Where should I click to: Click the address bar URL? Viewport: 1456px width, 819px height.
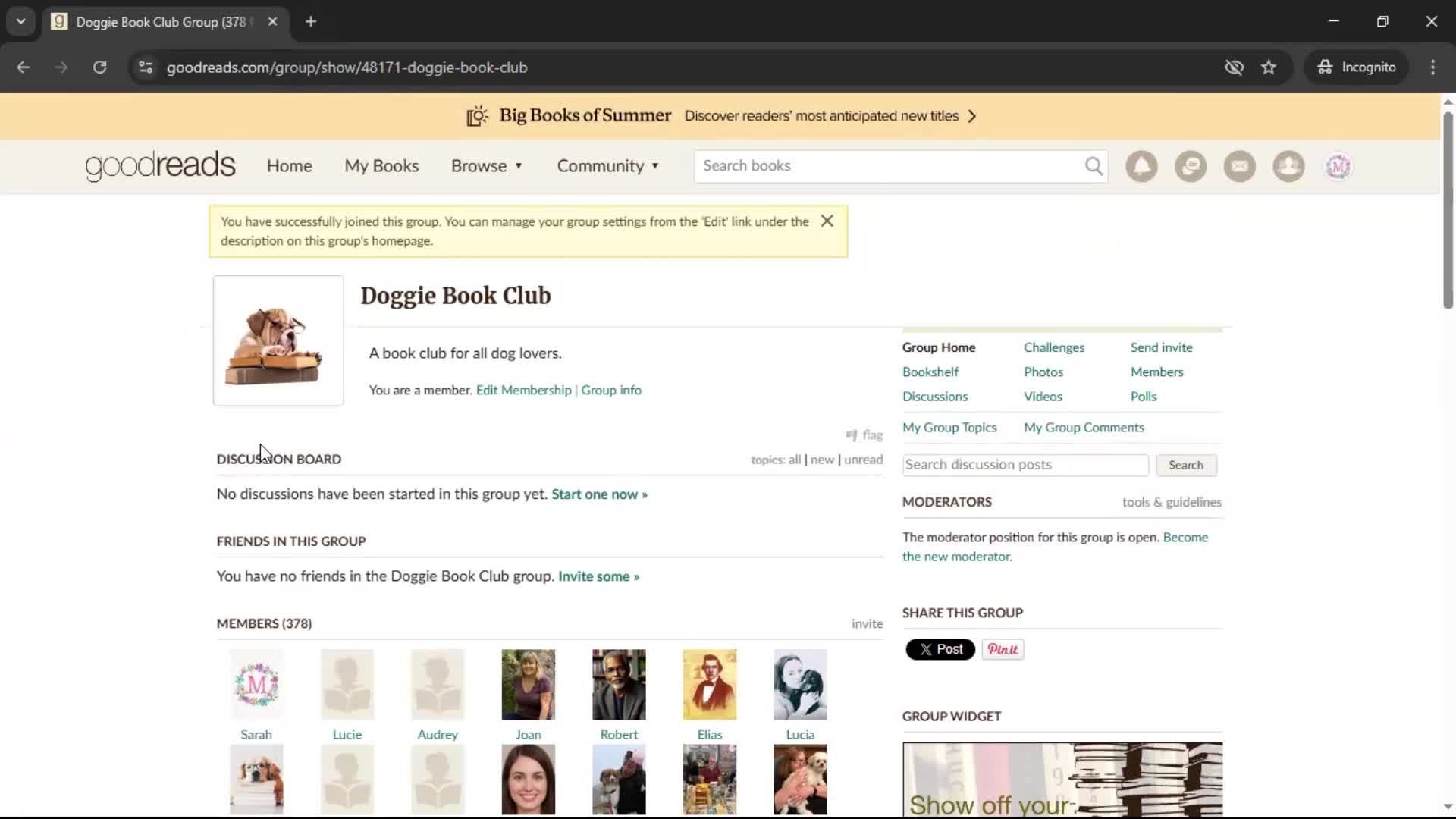(347, 67)
